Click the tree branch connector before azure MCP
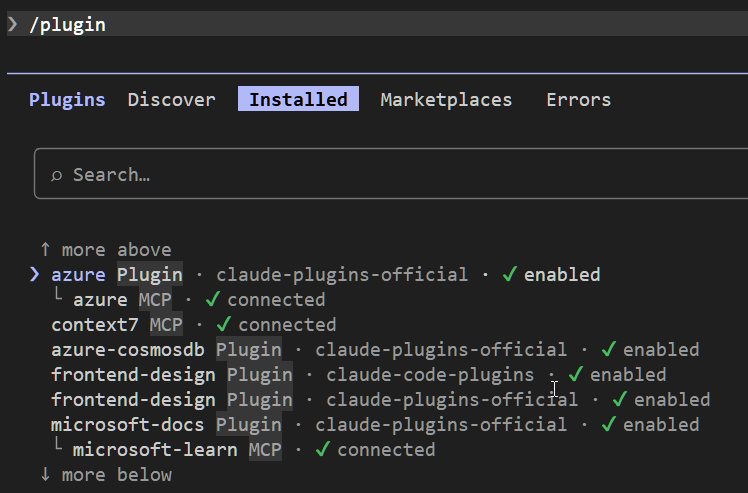Image resolution: width=748 pixels, height=493 pixels. 58,295
